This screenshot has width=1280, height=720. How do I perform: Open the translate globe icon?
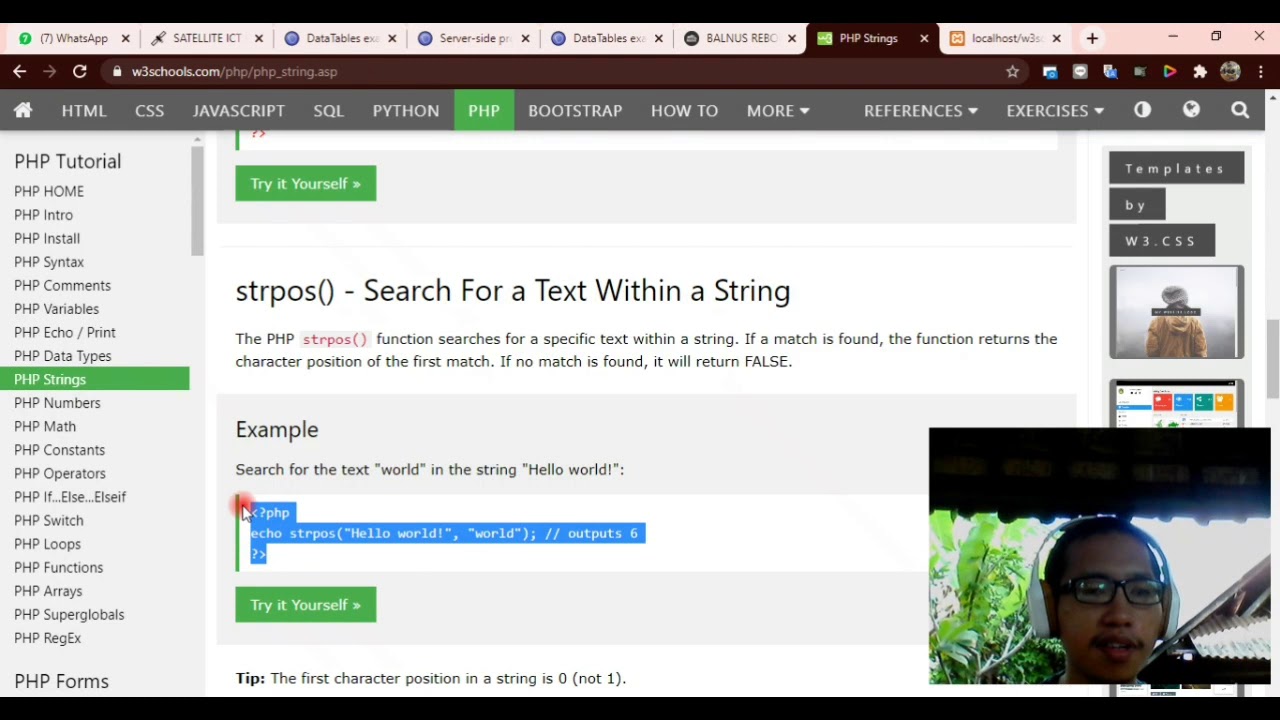[x=1191, y=110]
